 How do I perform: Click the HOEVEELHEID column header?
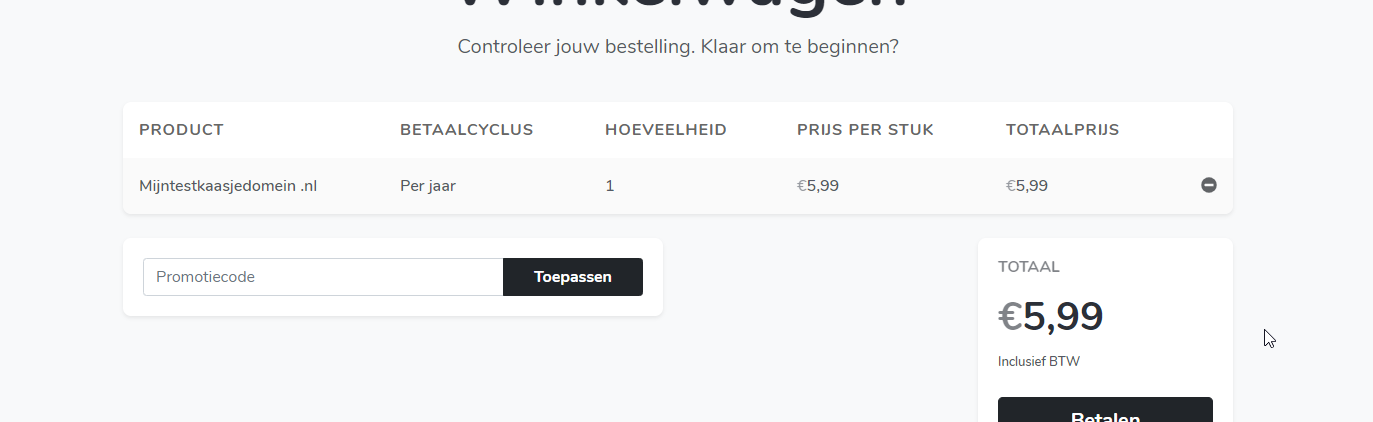click(x=666, y=130)
